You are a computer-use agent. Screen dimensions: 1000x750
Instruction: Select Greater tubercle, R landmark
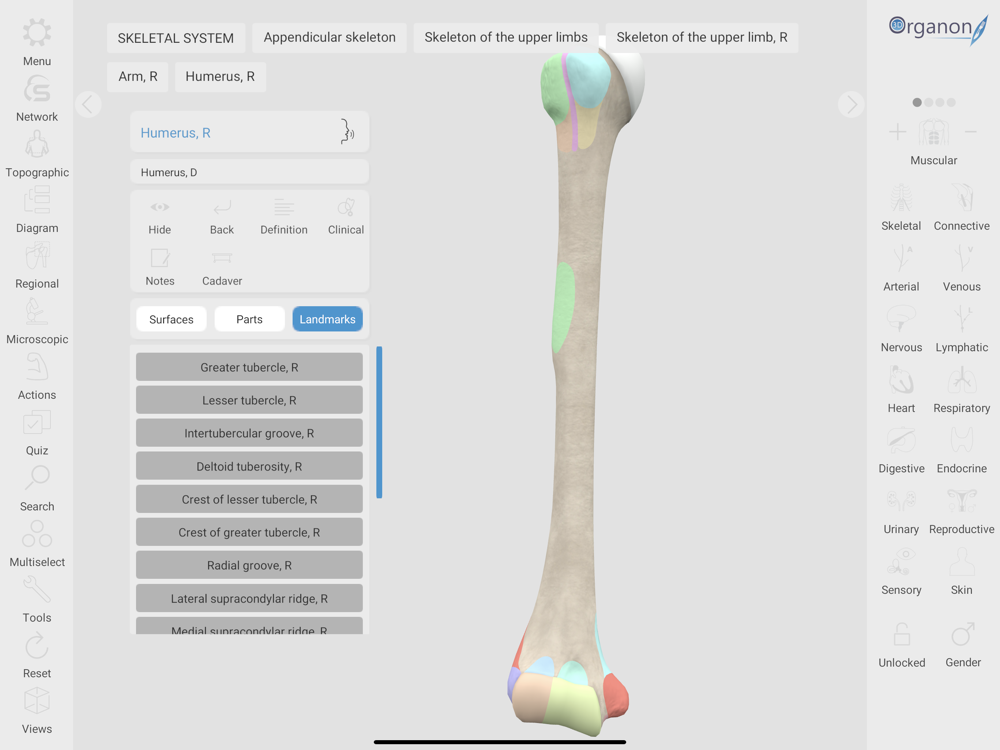[249, 367]
